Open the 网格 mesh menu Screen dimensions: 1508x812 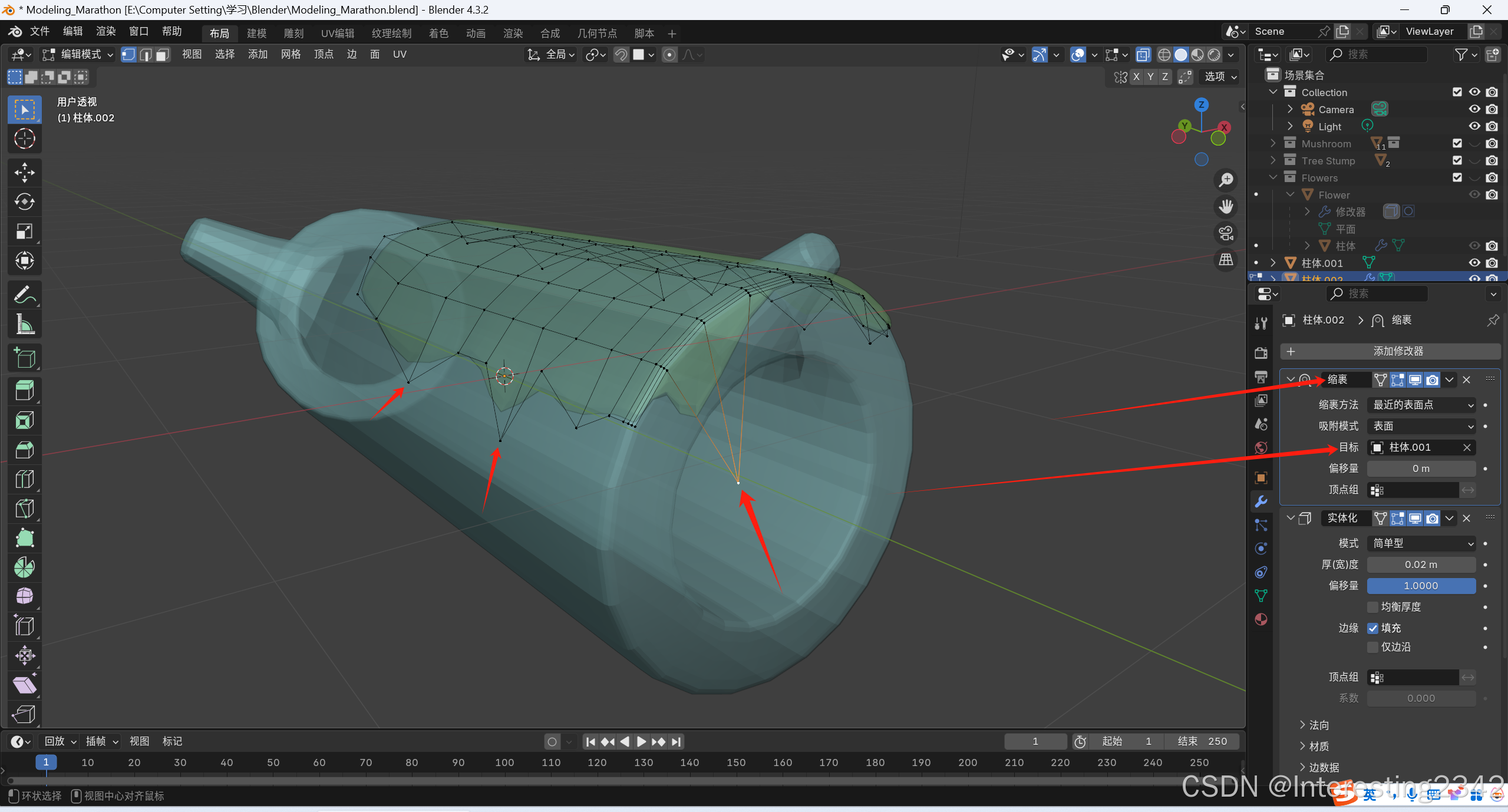(x=291, y=55)
